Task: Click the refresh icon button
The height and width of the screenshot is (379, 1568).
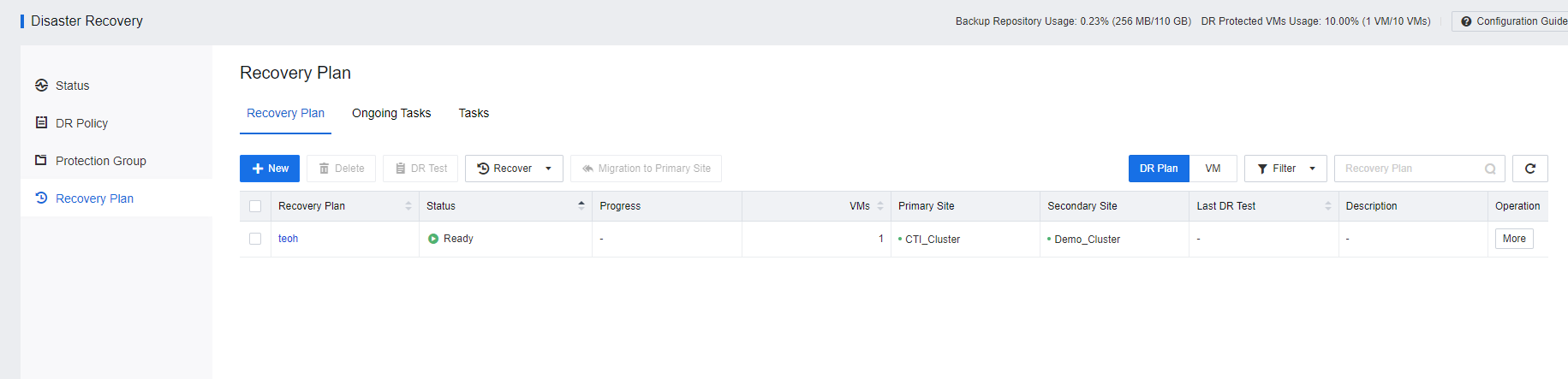Action: coord(1529,169)
